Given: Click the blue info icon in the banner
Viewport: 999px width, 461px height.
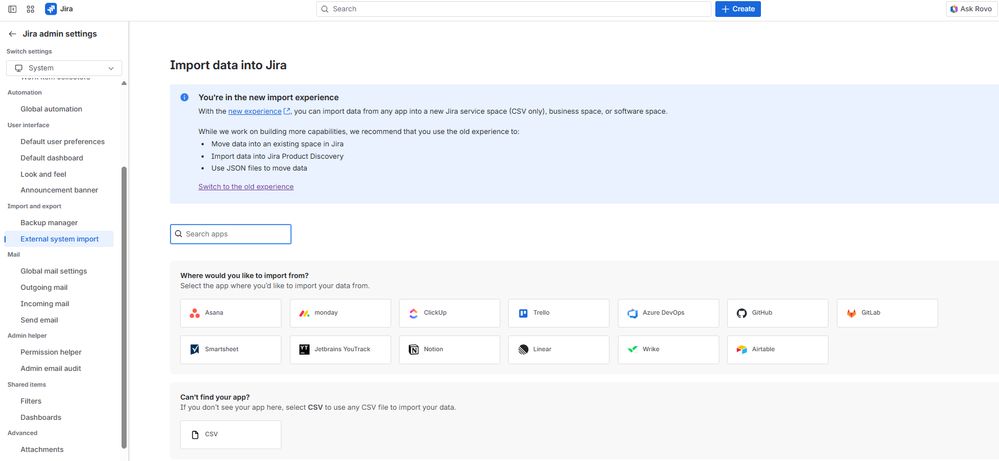Looking at the screenshot, I should coord(184,97).
